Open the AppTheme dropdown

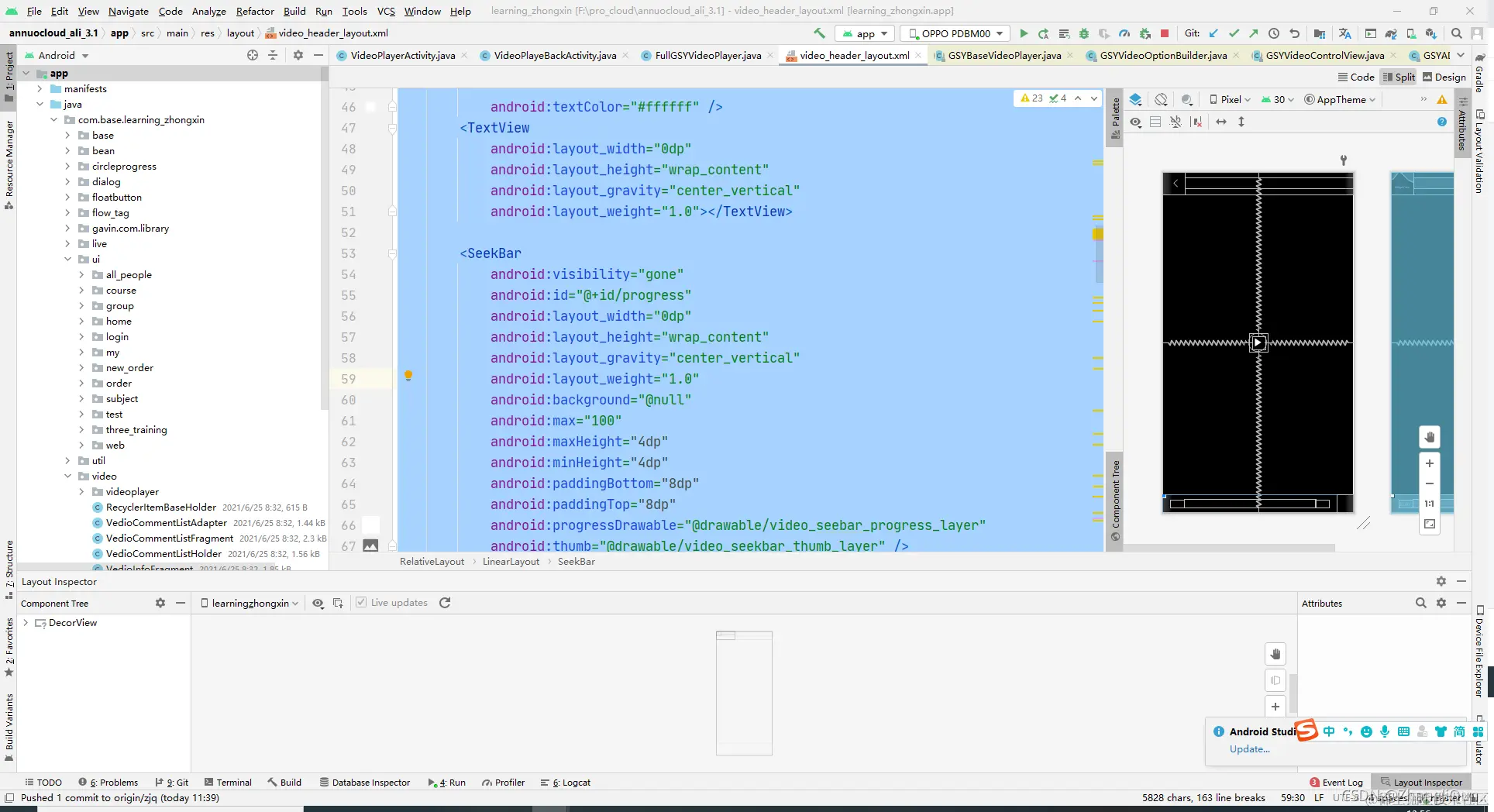pos(1340,99)
